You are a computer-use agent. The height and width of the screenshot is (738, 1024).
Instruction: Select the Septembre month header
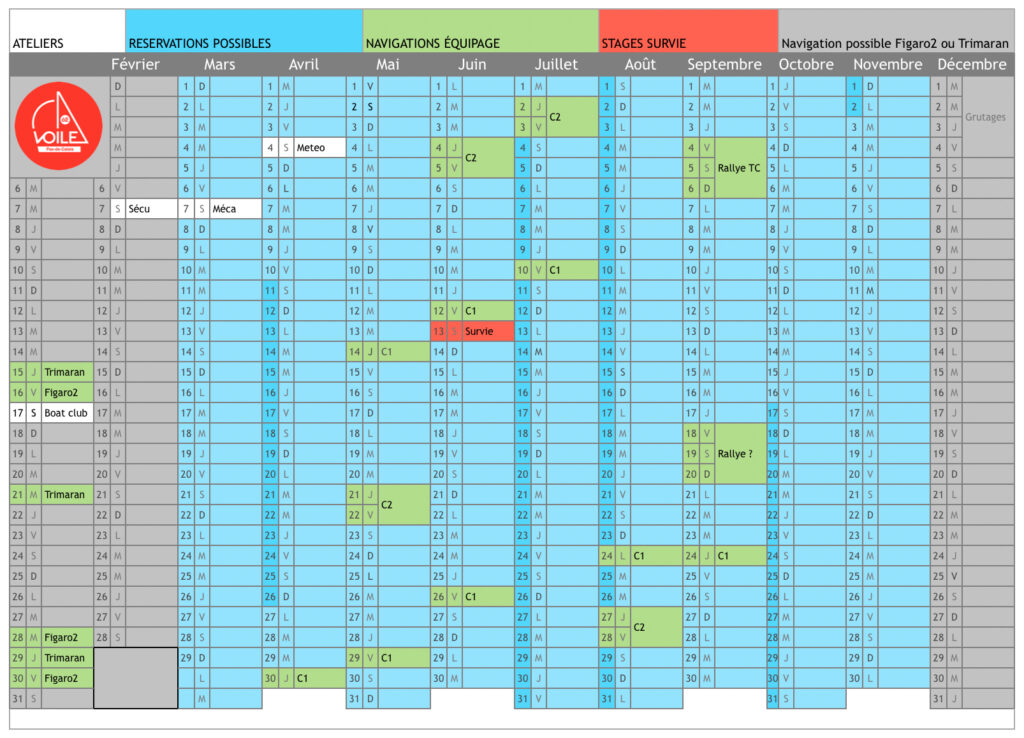[x=724, y=64]
